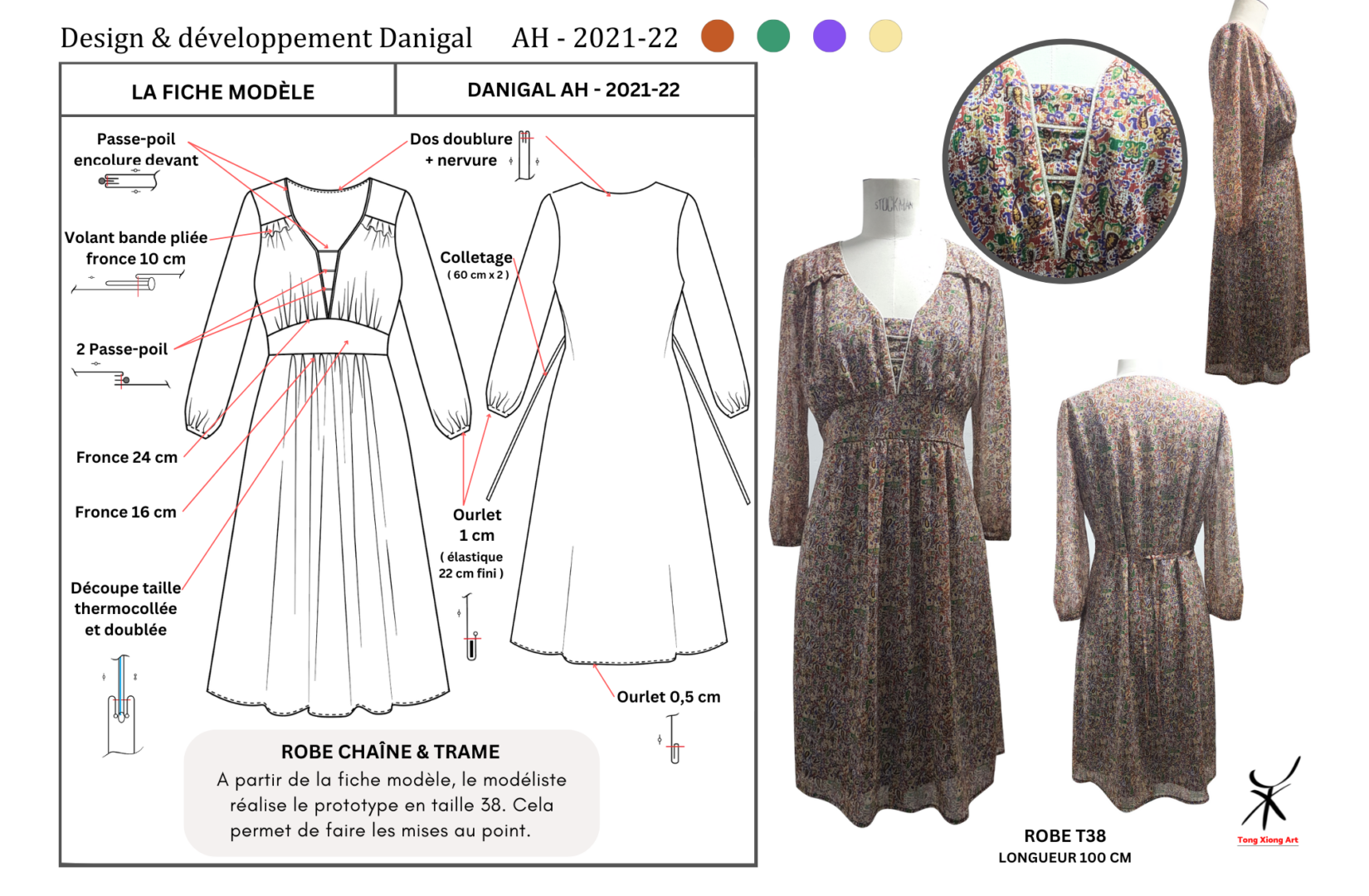Click the seam diagram under Passe-poil encolure devant
1369x896 pixels.
click(129, 181)
